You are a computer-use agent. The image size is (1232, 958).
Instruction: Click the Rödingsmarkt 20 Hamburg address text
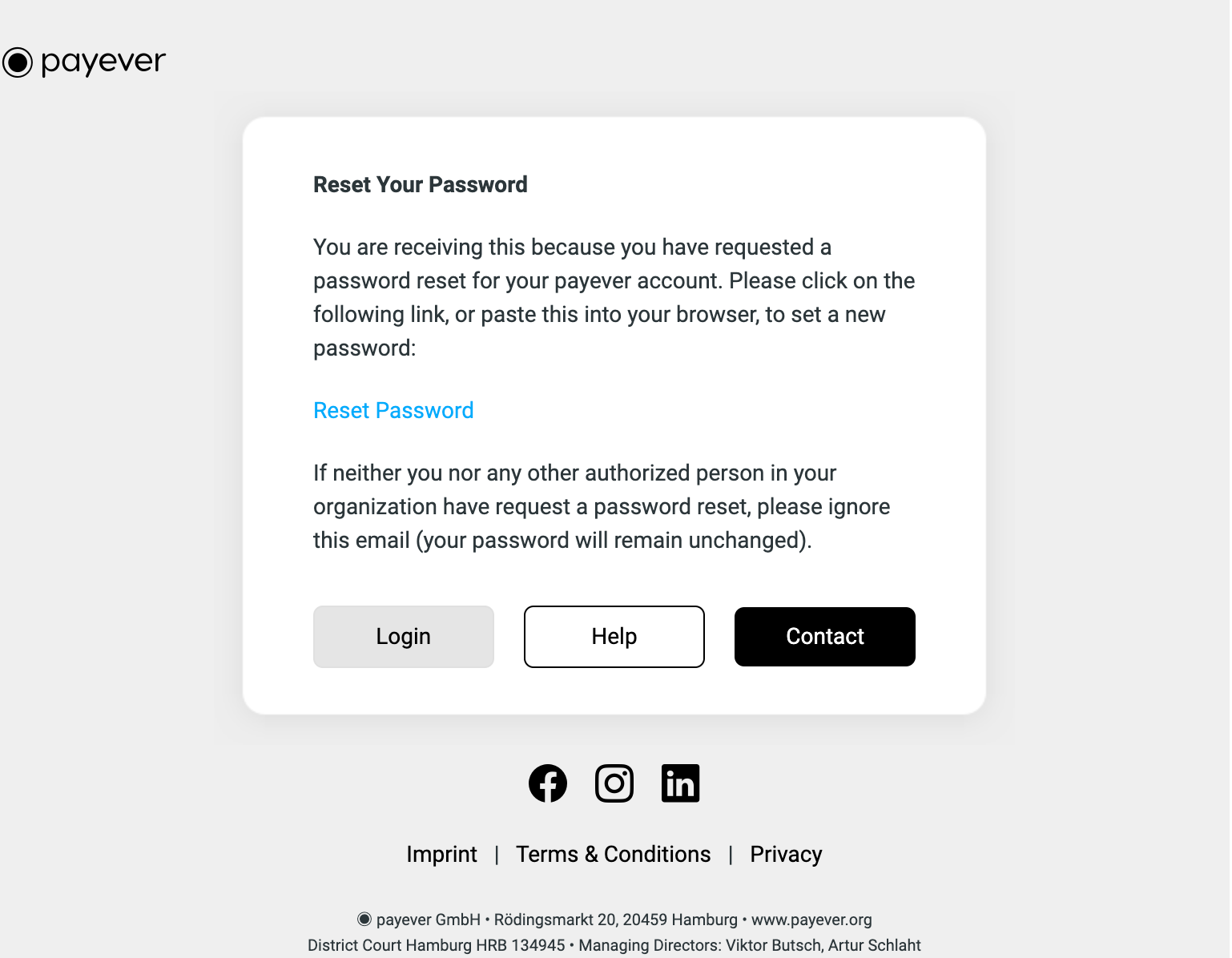point(616,920)
